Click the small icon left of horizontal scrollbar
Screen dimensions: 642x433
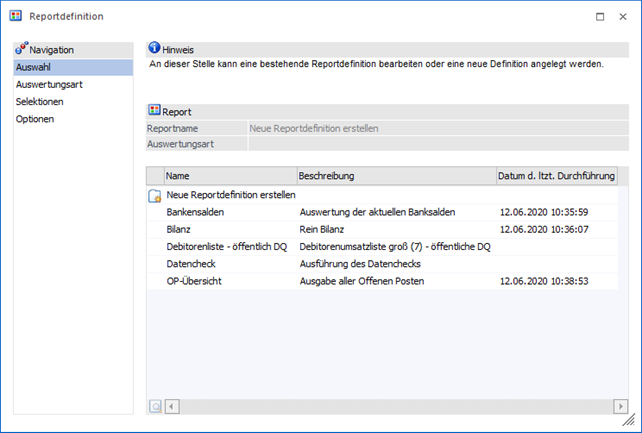[155, 405]
